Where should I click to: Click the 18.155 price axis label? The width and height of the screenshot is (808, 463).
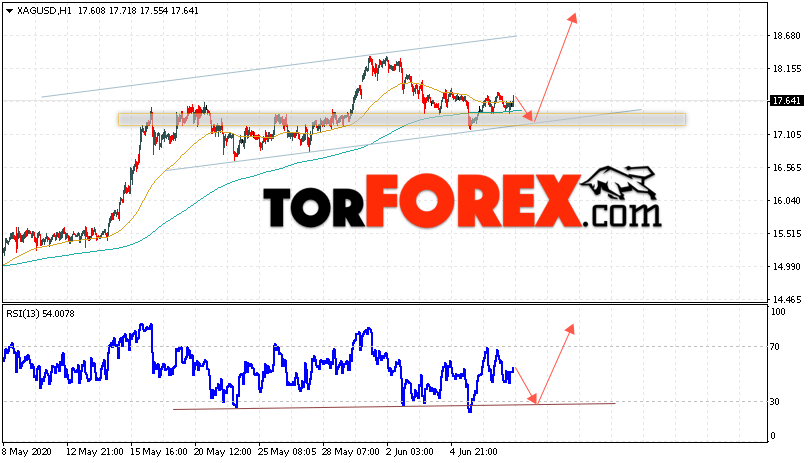tap(786, 69)
